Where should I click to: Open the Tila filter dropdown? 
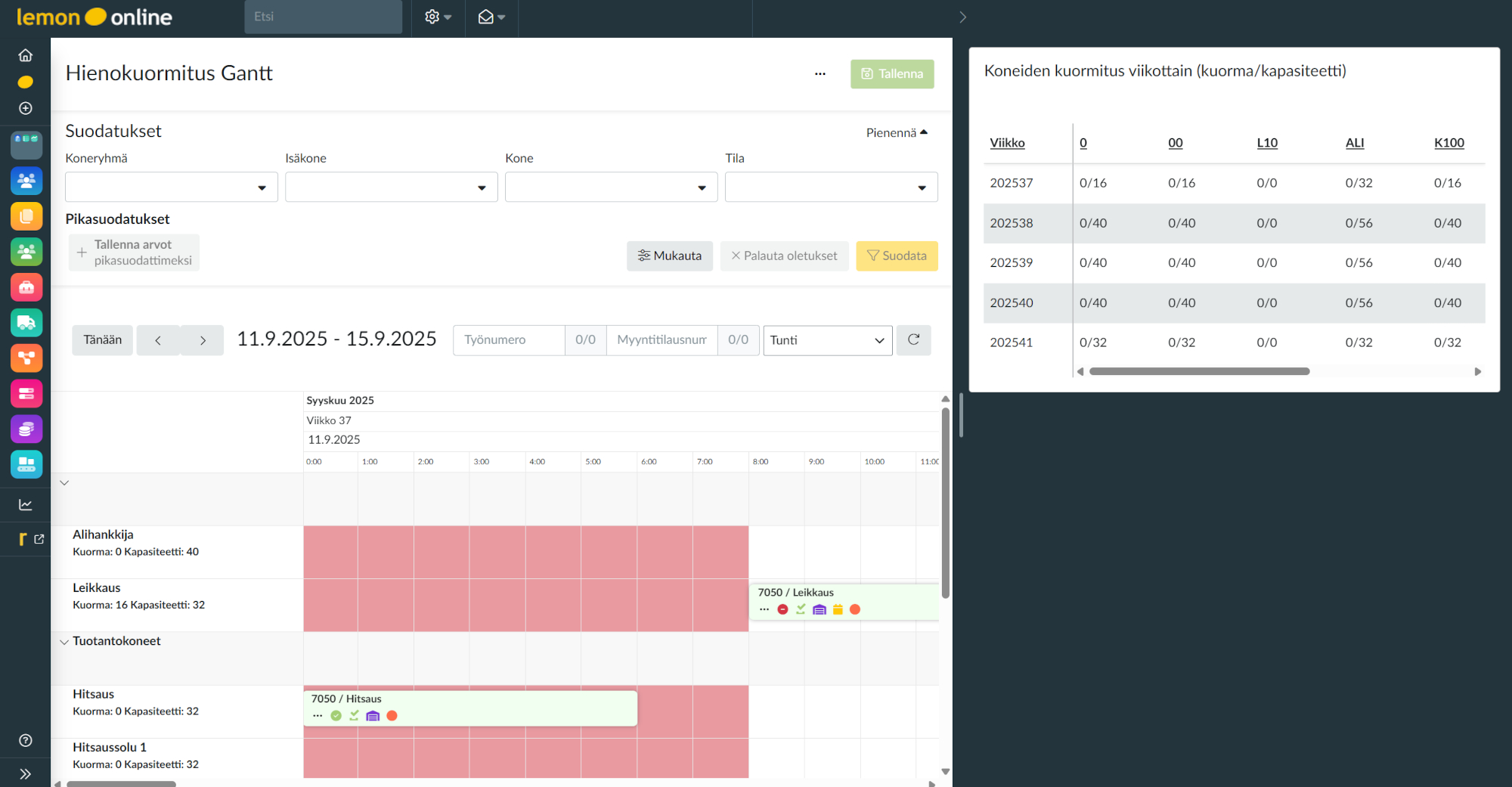pos(830,187)
